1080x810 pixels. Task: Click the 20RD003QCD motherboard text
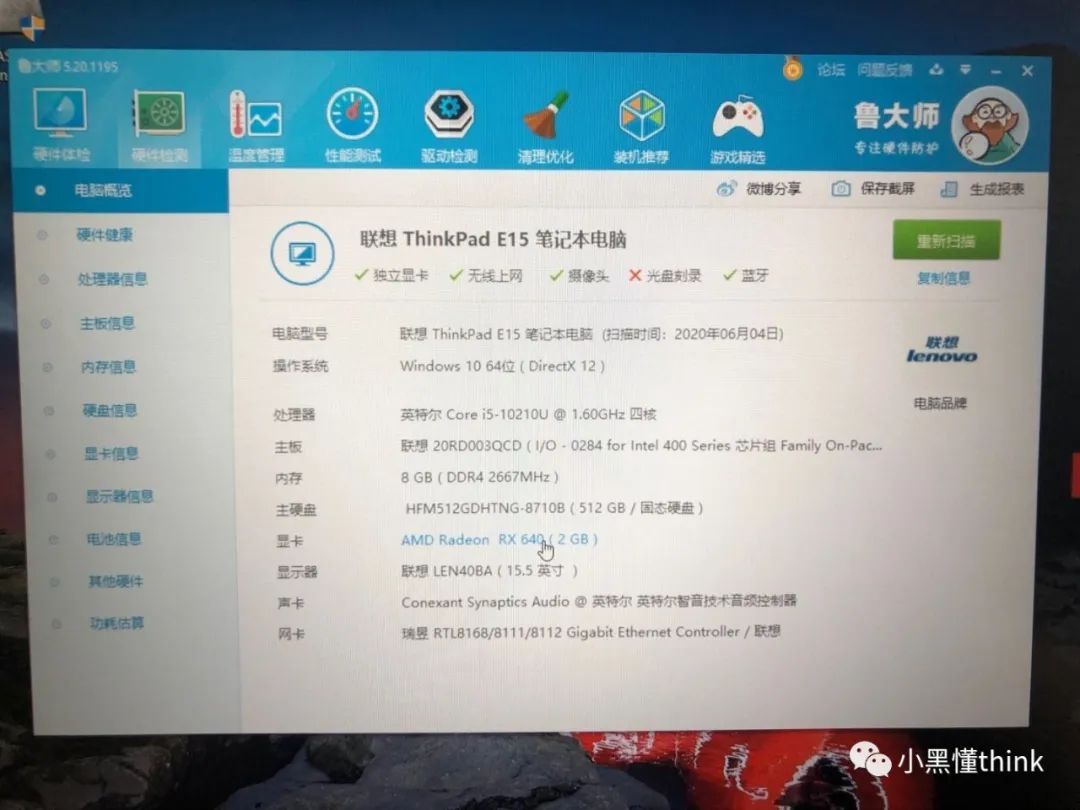point(641,446)
